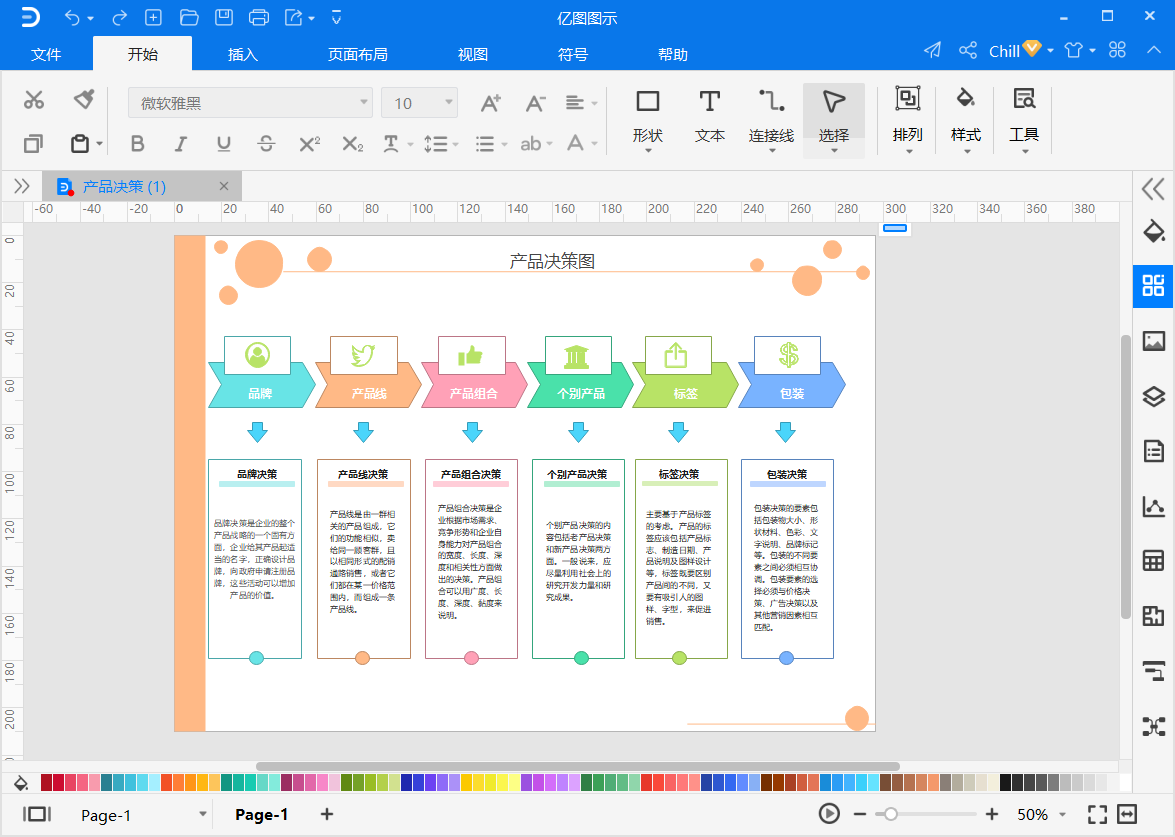Toggle underline formatting
Viewport: 1175px width, 837px height.
[x=223, y=143]
